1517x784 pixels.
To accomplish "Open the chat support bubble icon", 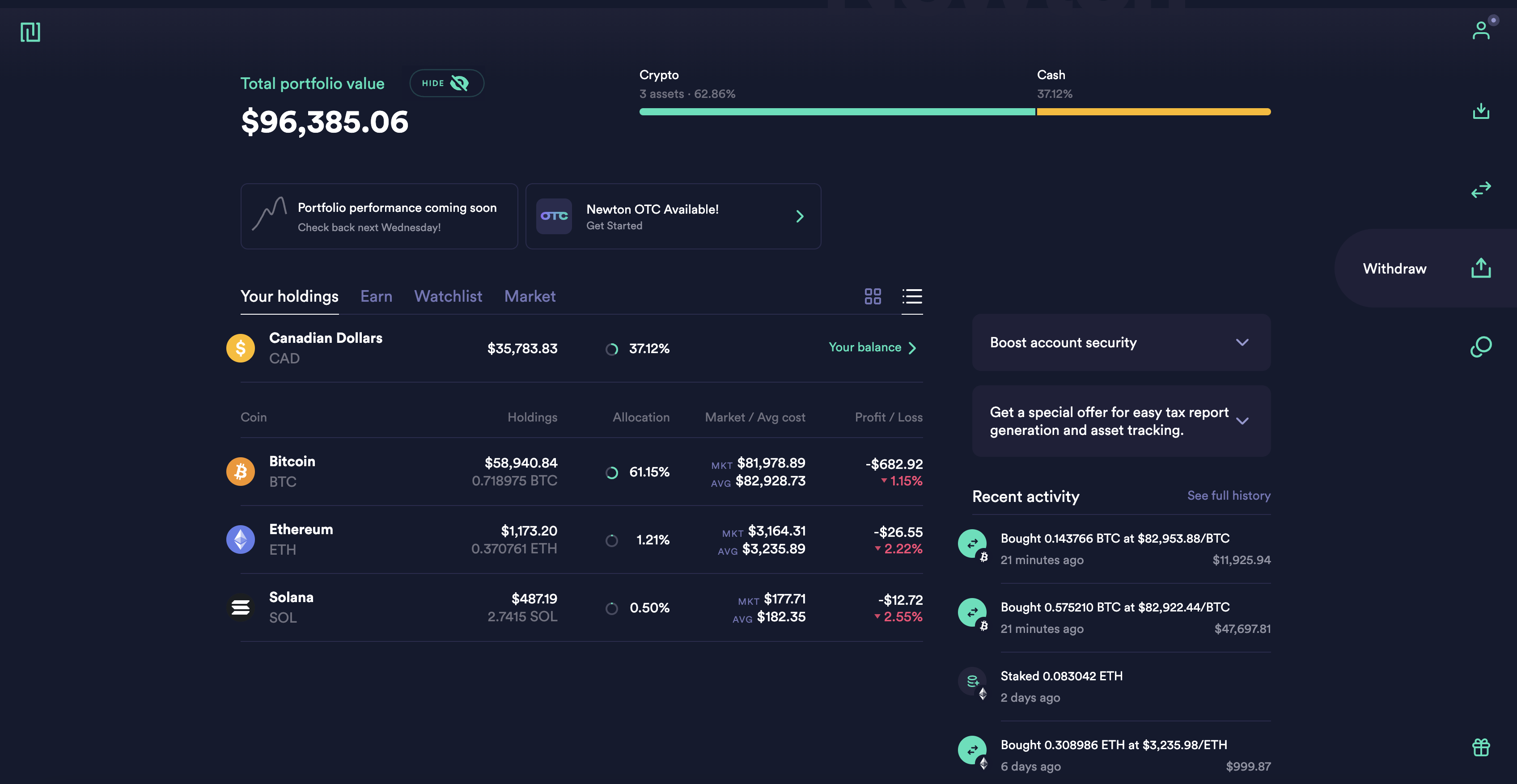I will click(1480, 347).
